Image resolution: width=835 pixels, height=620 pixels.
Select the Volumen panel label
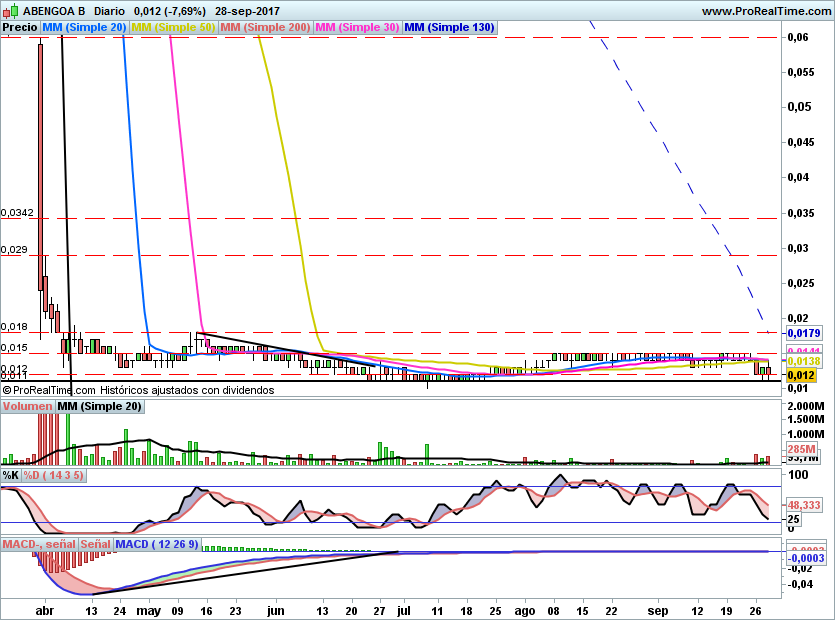27,406
